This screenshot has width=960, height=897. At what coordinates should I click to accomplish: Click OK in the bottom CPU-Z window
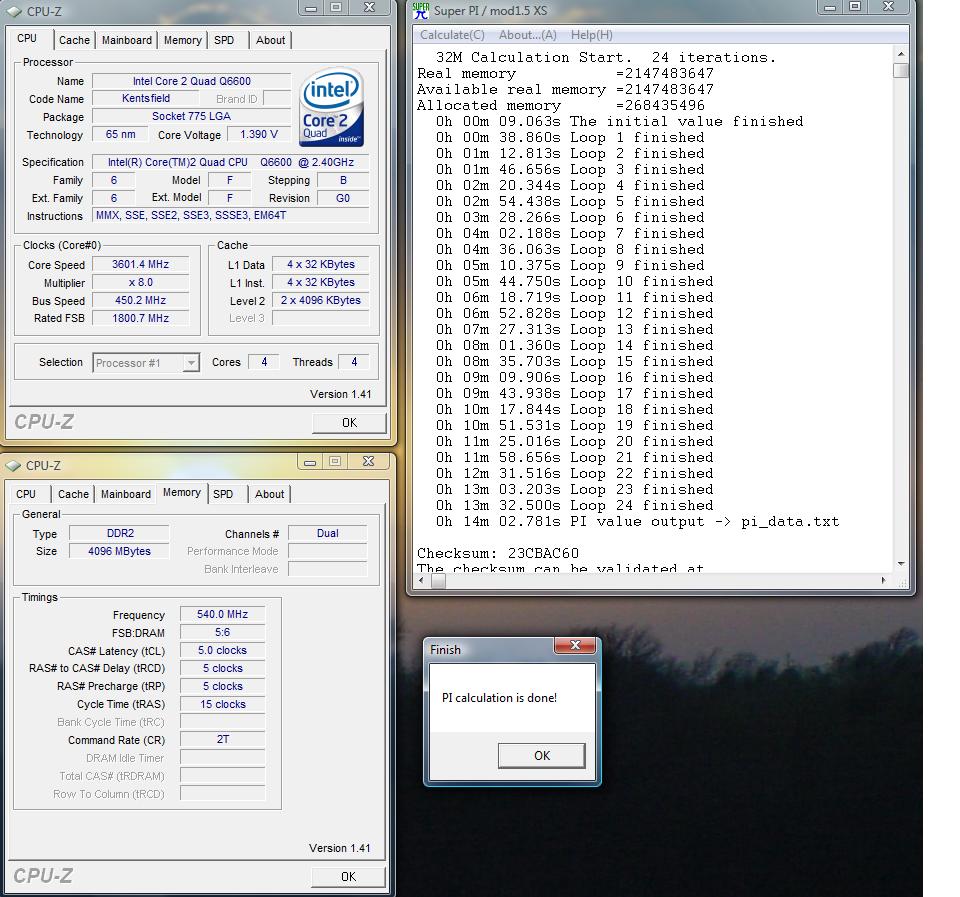pos(348,877)
